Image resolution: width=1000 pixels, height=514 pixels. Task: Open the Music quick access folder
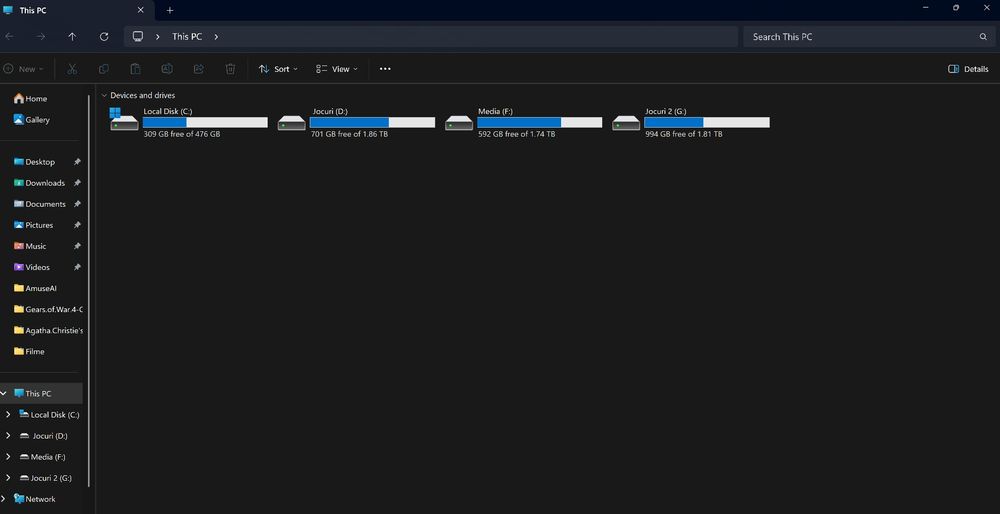pyautogui.click(x=29, y=246)
